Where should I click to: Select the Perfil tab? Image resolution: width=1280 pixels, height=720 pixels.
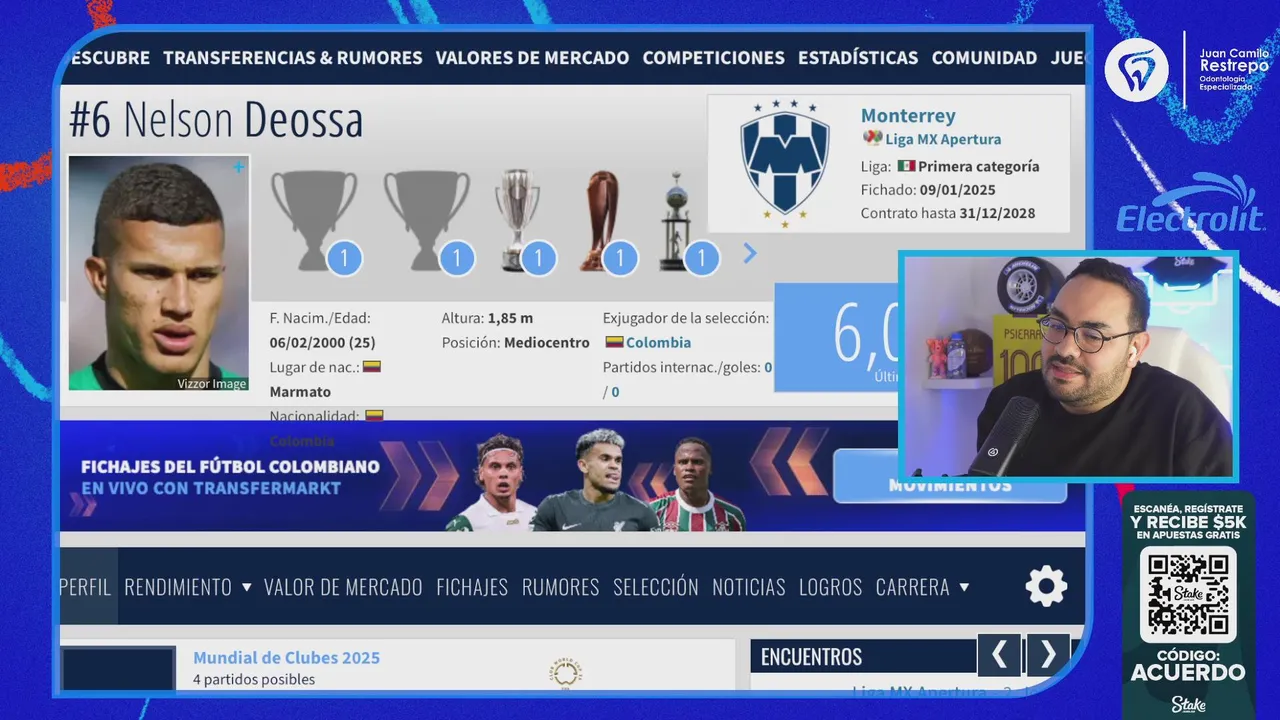pyautogui.click(x=86, y=587)
